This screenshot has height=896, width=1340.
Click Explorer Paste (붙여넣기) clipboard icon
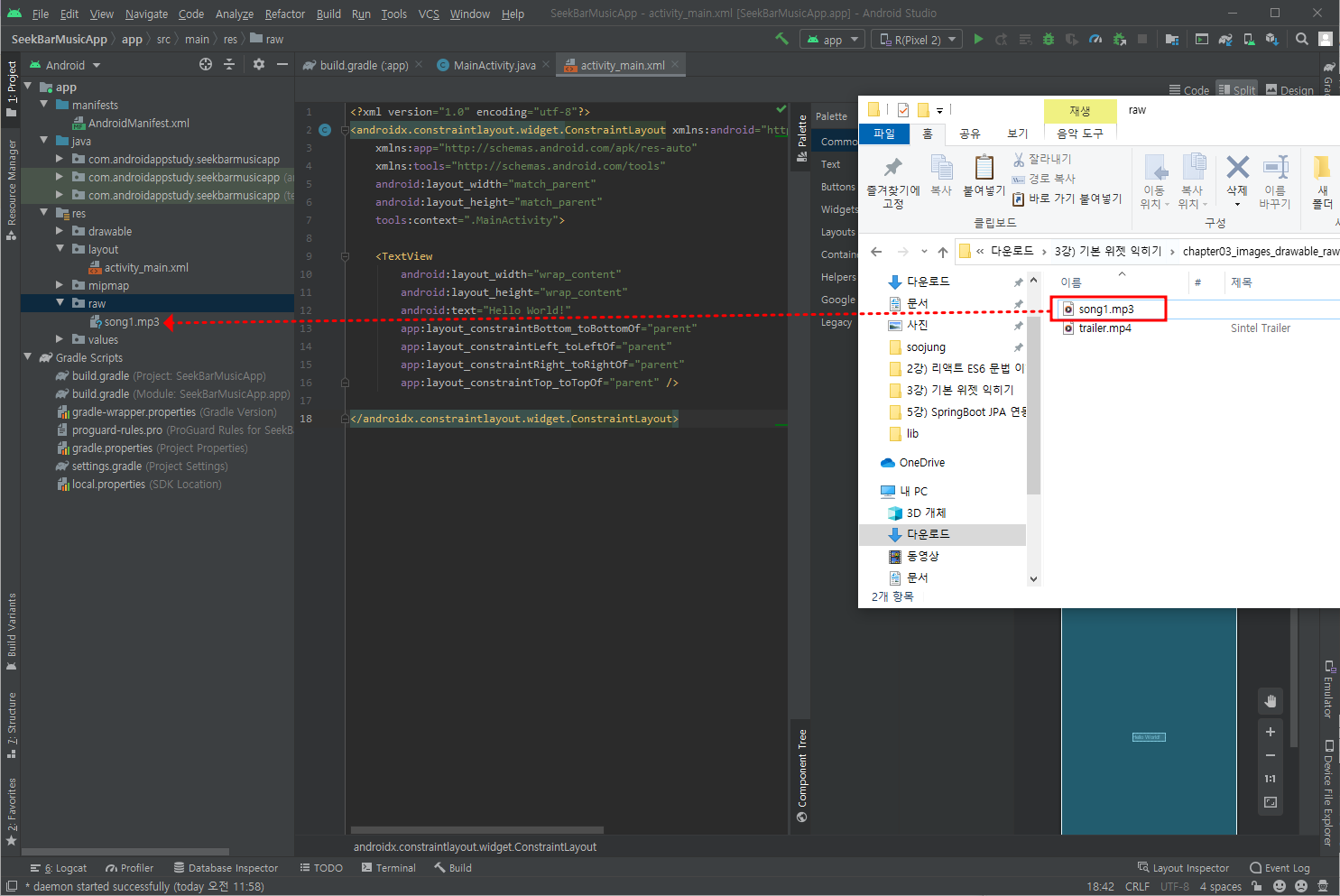pyautogui.click(x=984, y=175)
